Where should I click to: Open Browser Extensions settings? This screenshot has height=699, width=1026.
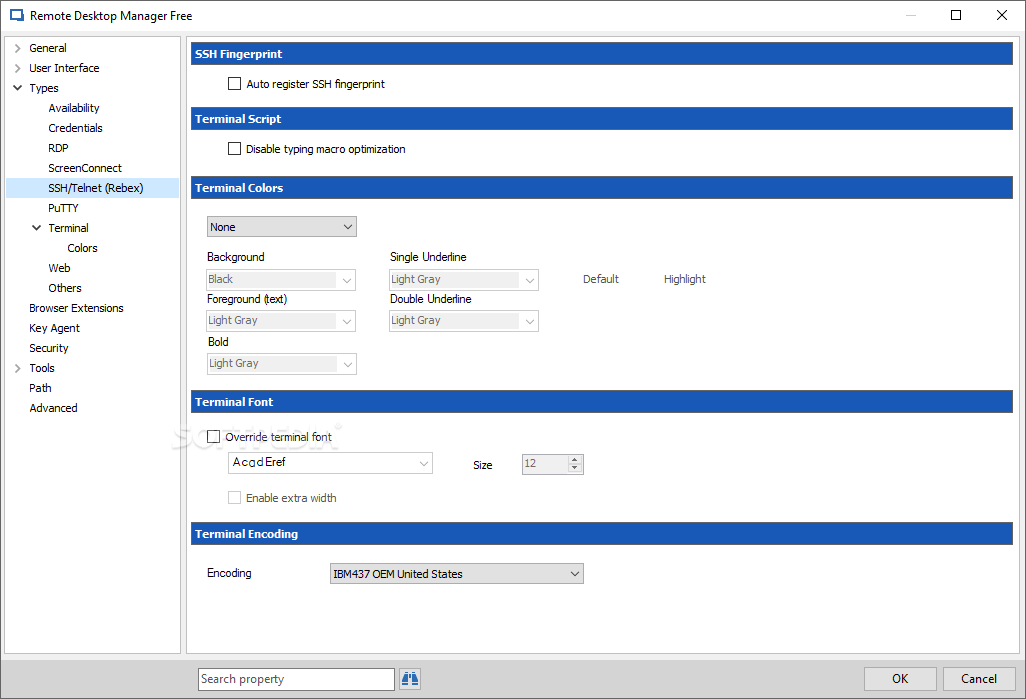point(77,308)
